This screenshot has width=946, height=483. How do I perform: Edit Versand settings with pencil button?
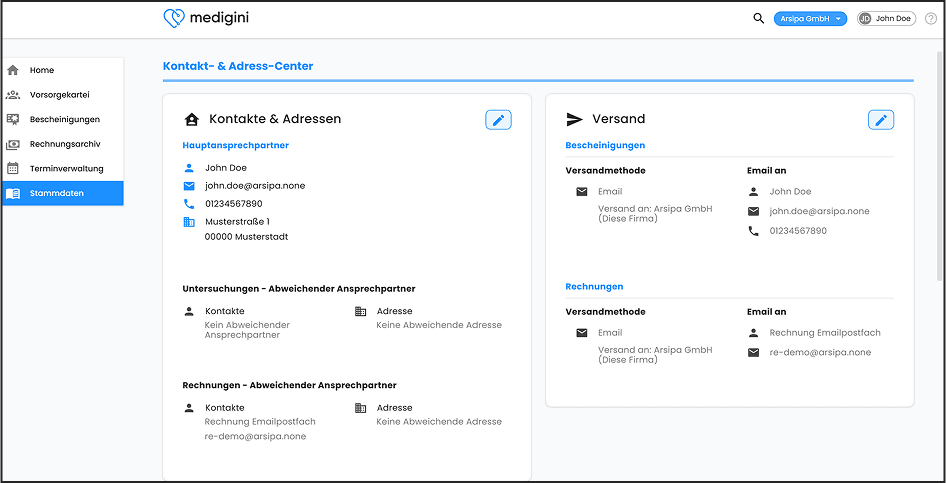(x=881, y=120)
